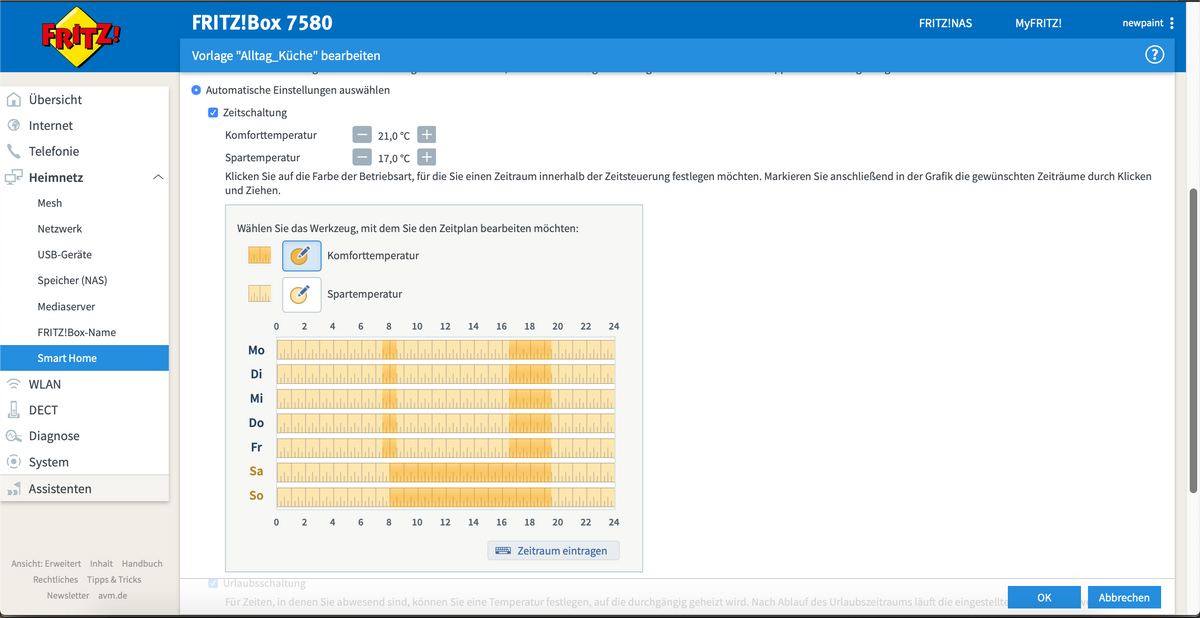
Task: Click the Heimnetz network icon
Action: pos(14,178)
